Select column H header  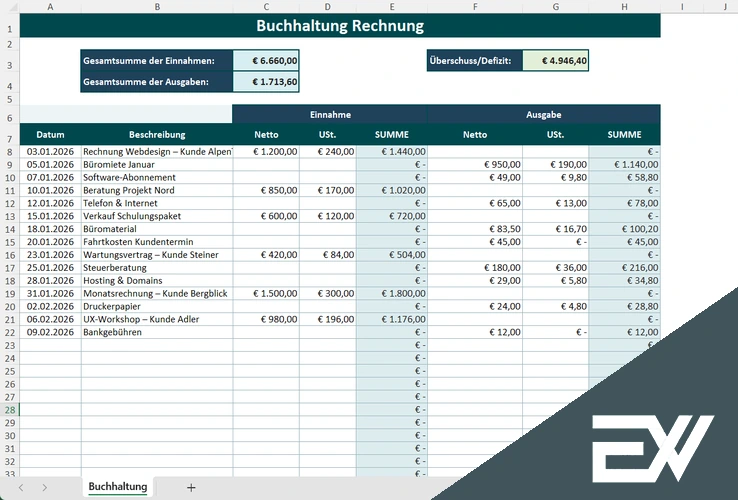(x=624, y=7)
